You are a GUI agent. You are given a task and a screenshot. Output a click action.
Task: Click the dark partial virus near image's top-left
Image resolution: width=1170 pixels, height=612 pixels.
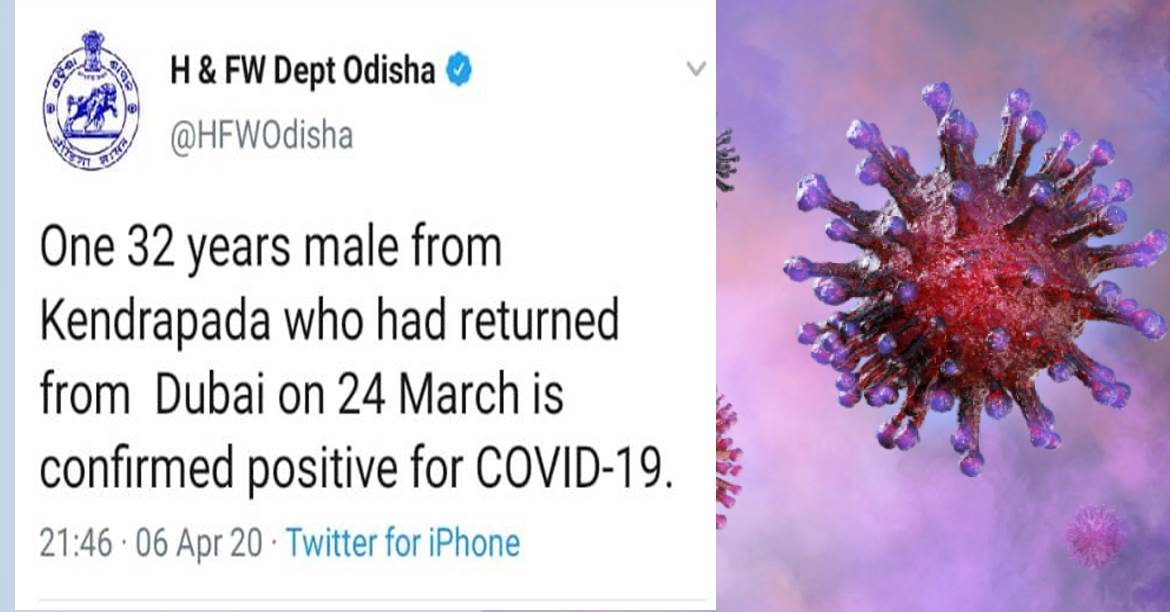point(726,160)
